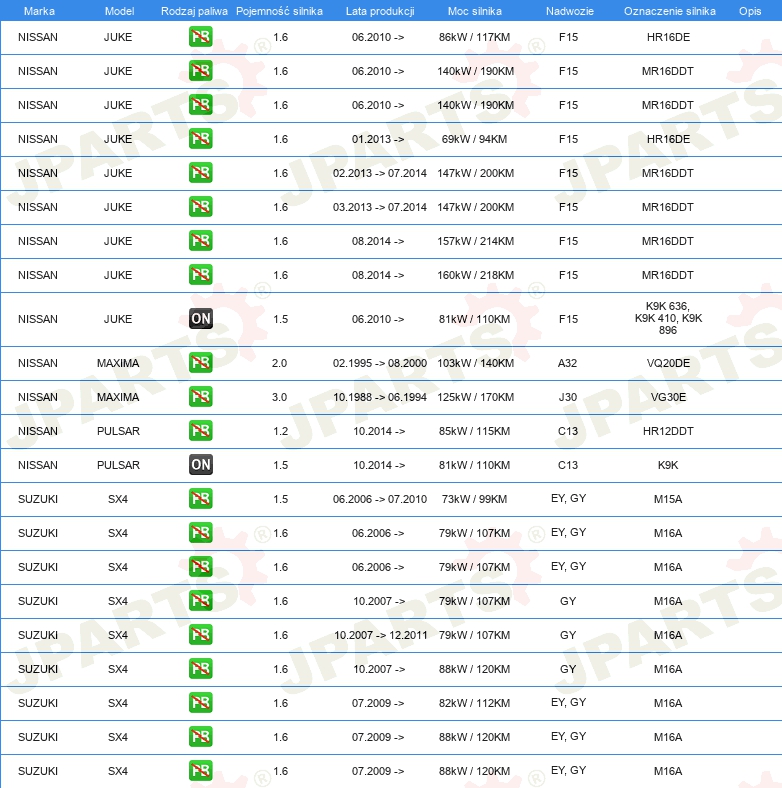Select the 157kW / 214KM power cell

tap(475, 241)
